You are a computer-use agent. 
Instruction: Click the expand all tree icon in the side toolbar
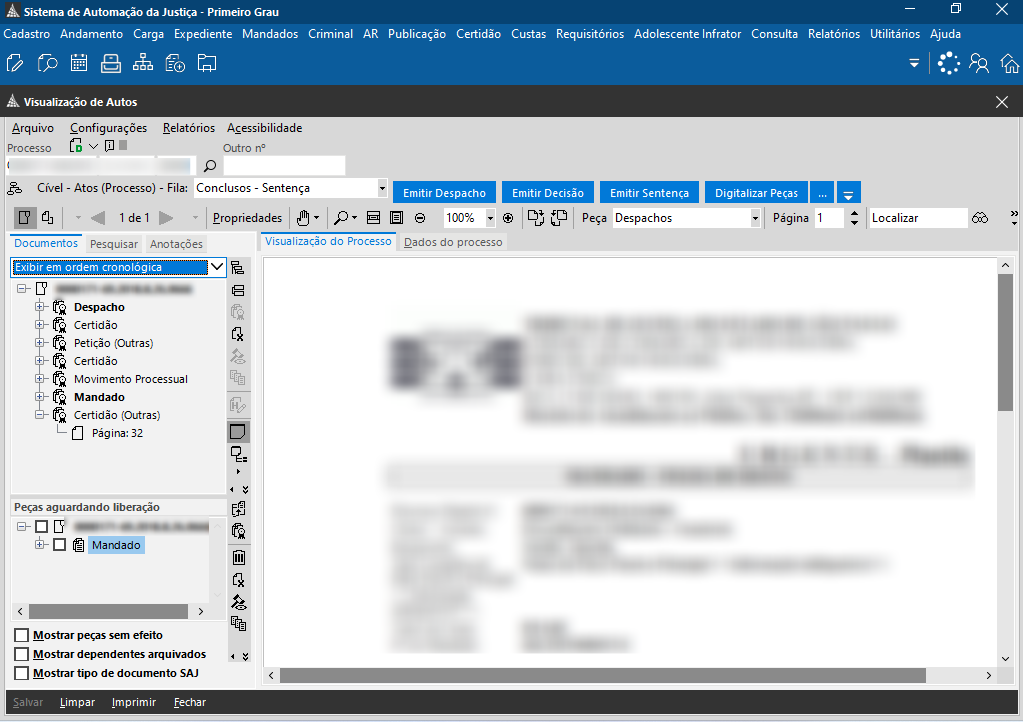click(238, 268)
